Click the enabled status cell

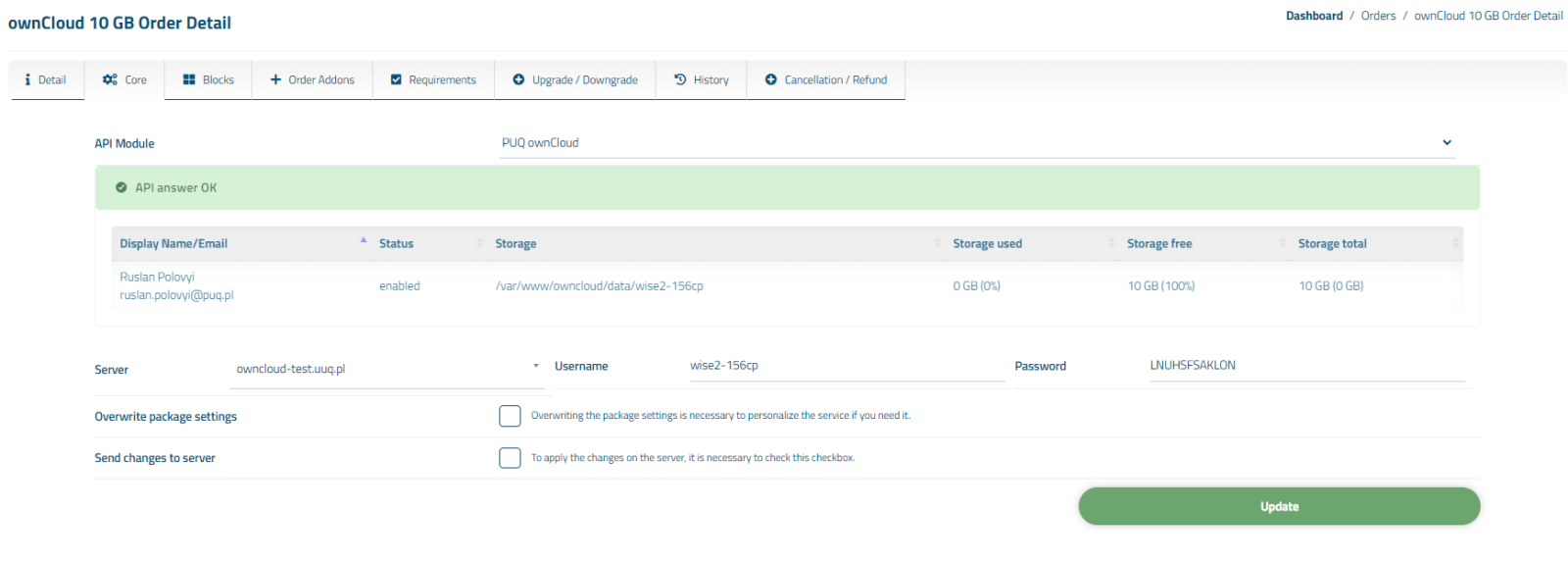click(400, 286)
